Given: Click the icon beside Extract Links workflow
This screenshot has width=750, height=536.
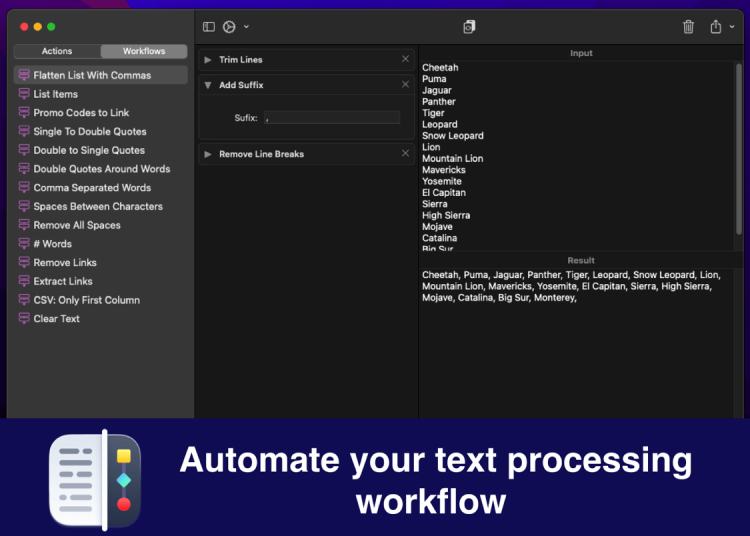Looking at the screenshot, I should [24, 281].
